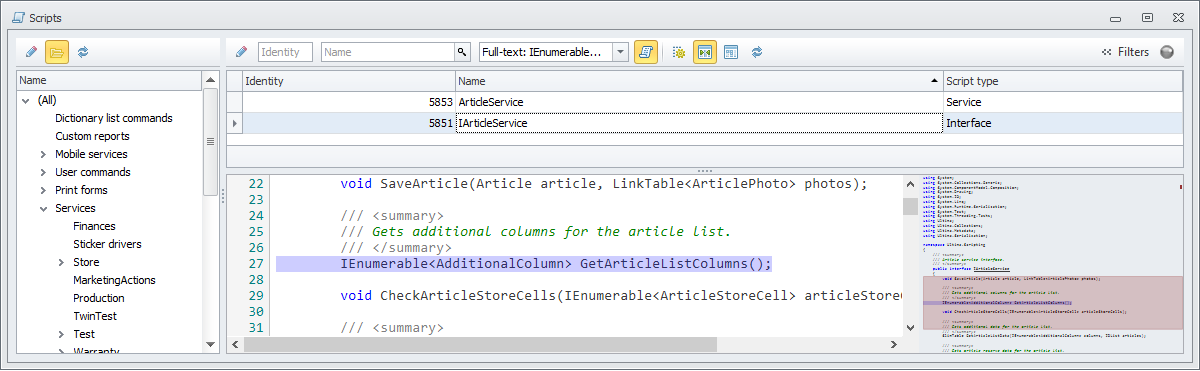Click identity cell 5853
This screenshot has height=371, width=1200.
(348, 102)
